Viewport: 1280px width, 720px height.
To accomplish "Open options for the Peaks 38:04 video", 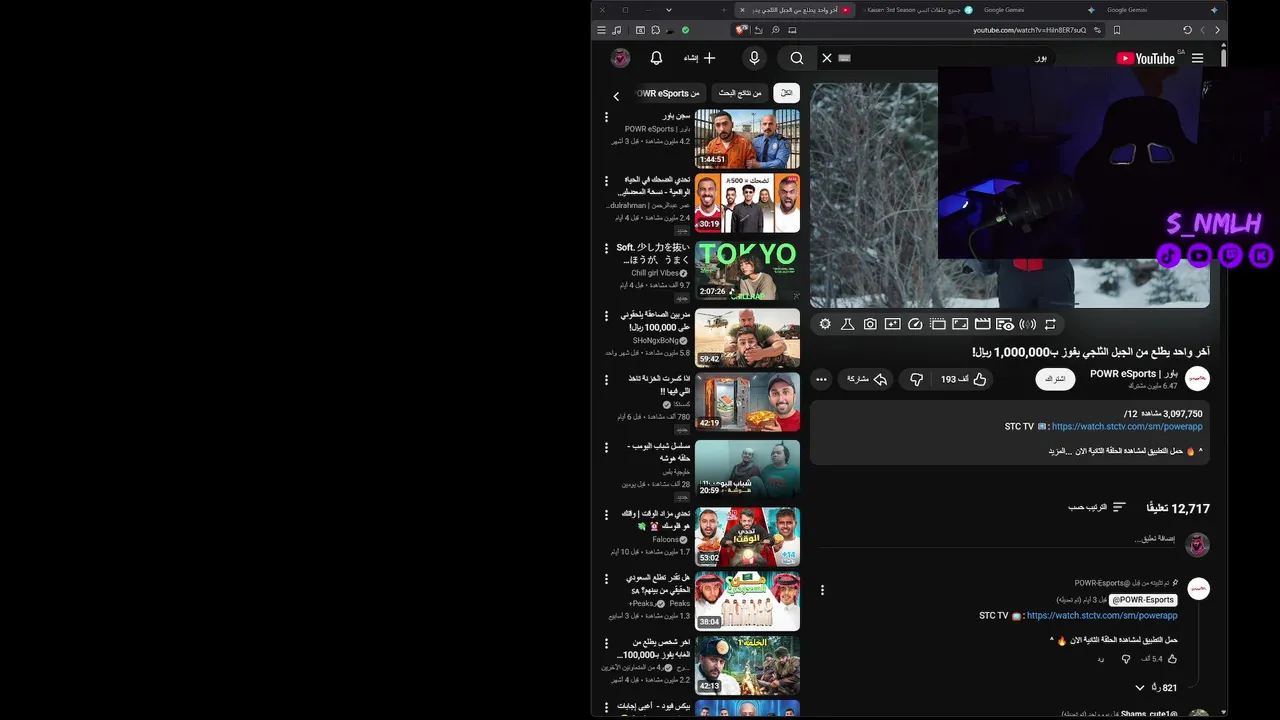I will [606, 578].
